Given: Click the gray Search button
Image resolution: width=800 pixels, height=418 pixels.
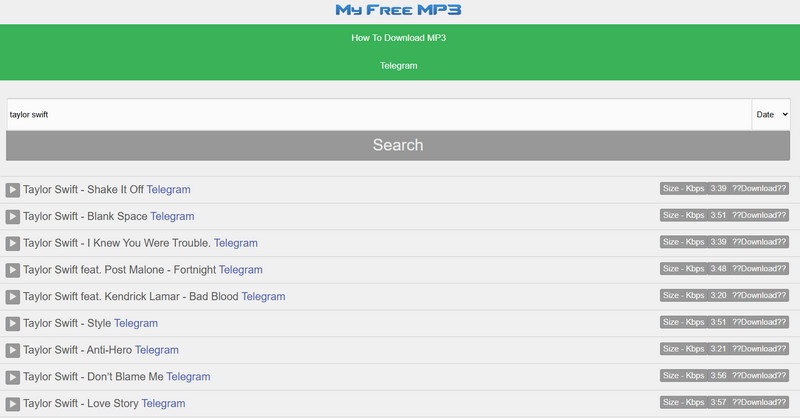Looking at the screenshot, I should pos(398,145).
